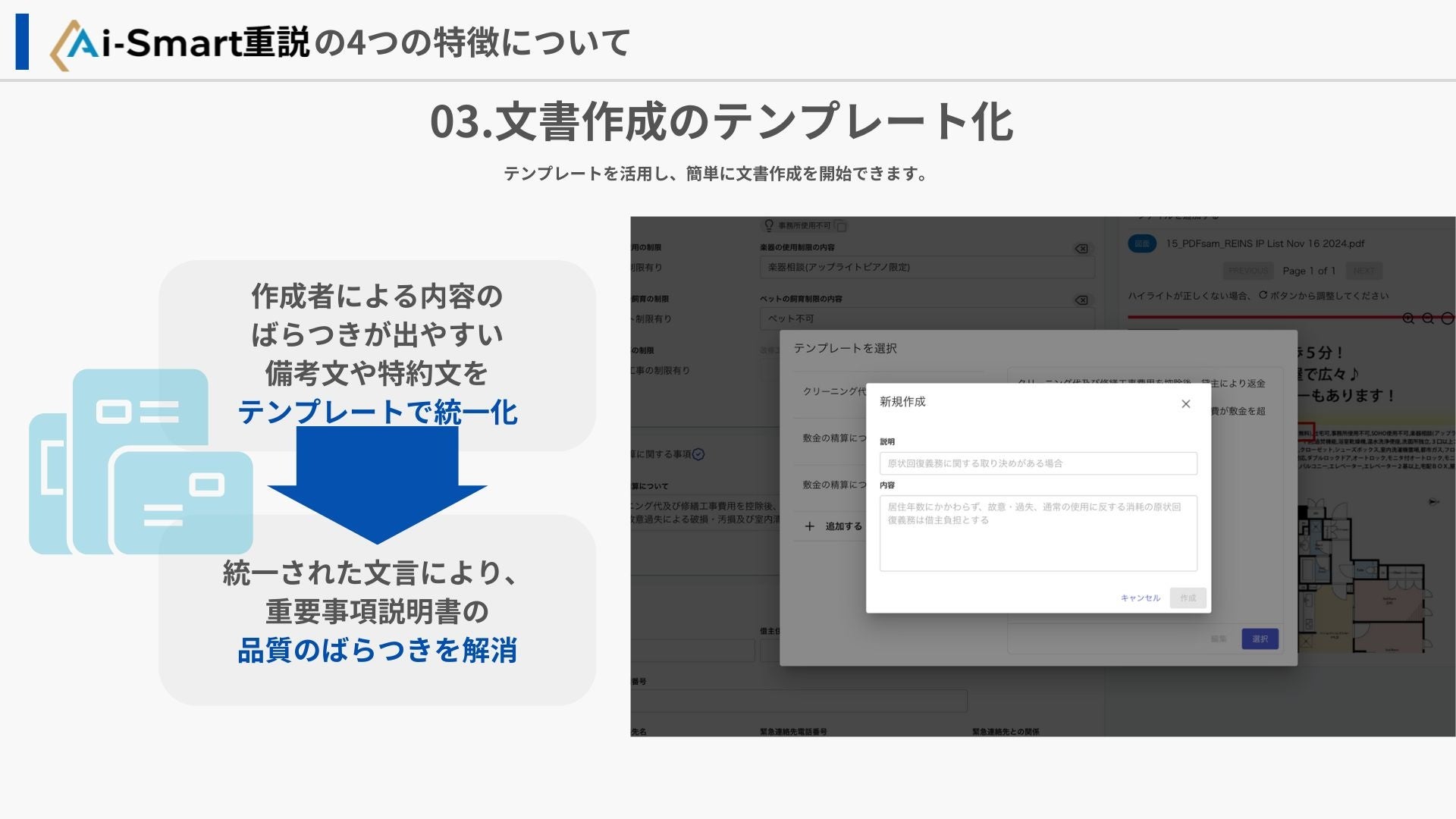This screenshot has height=819, width=1456.
Task: Clear the 楽器の使用制限の内容 field icon
Action: pyautogui.click(x=1082, y=249)
